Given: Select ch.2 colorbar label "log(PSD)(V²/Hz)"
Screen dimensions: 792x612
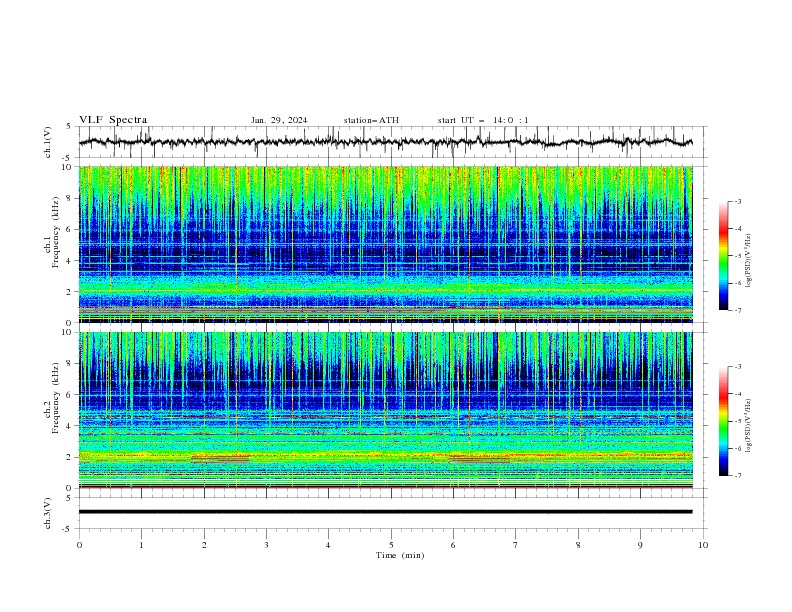Looking at the screenshot, I should pyautogui.click(x=750, y=425).
